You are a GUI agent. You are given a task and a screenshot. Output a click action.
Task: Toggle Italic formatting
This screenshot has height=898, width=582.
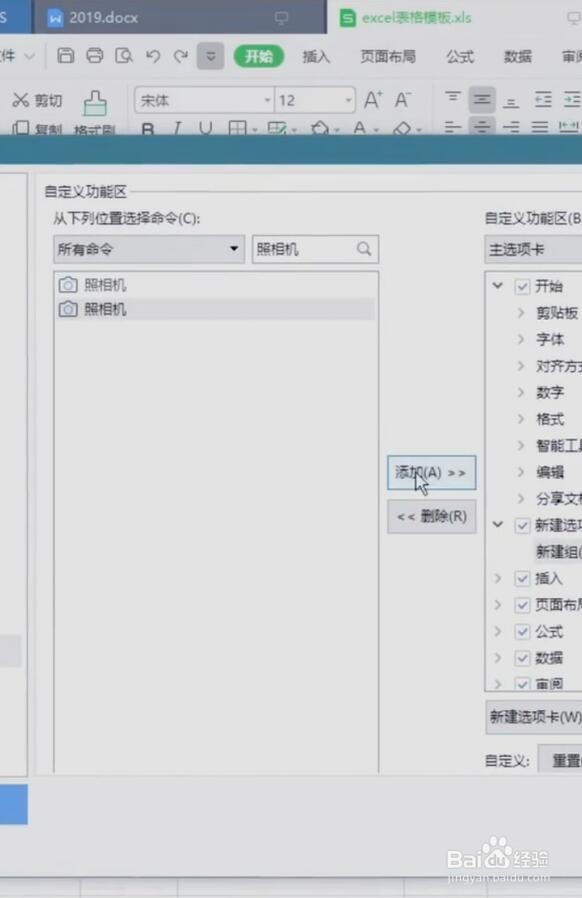pyautogui.click(x=177, y=128)
